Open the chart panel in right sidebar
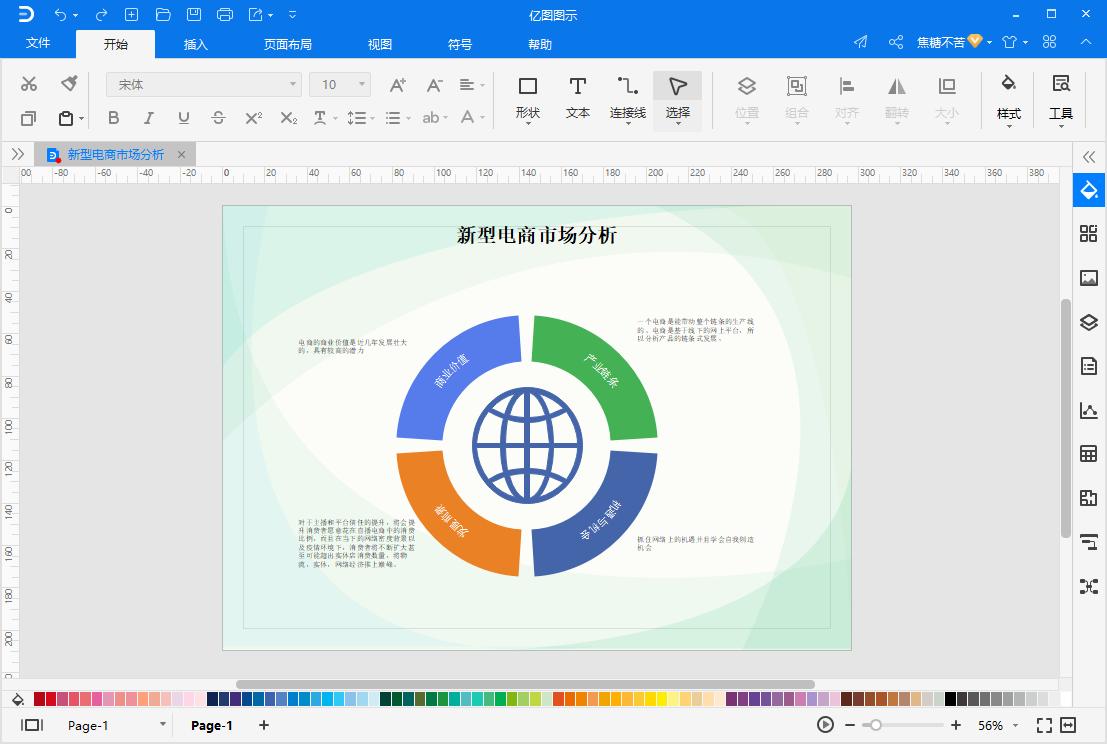Viewport: 1107px width, 744px height. tap(1089, 410)
